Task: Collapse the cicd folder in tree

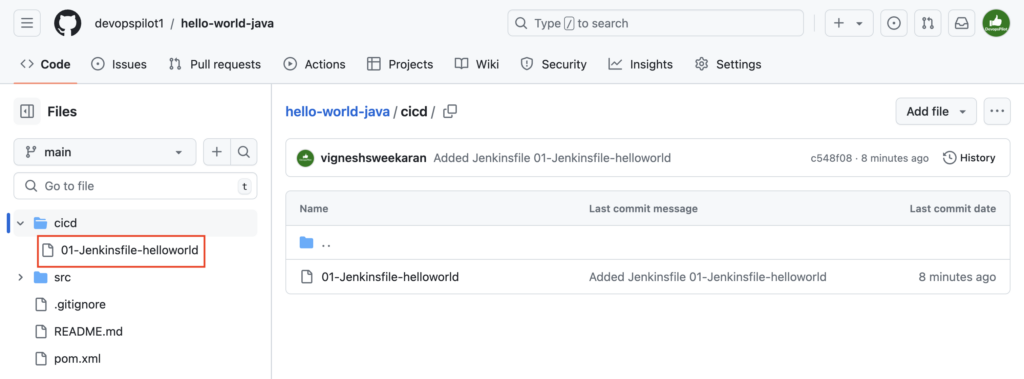Action: coord(20,223)
